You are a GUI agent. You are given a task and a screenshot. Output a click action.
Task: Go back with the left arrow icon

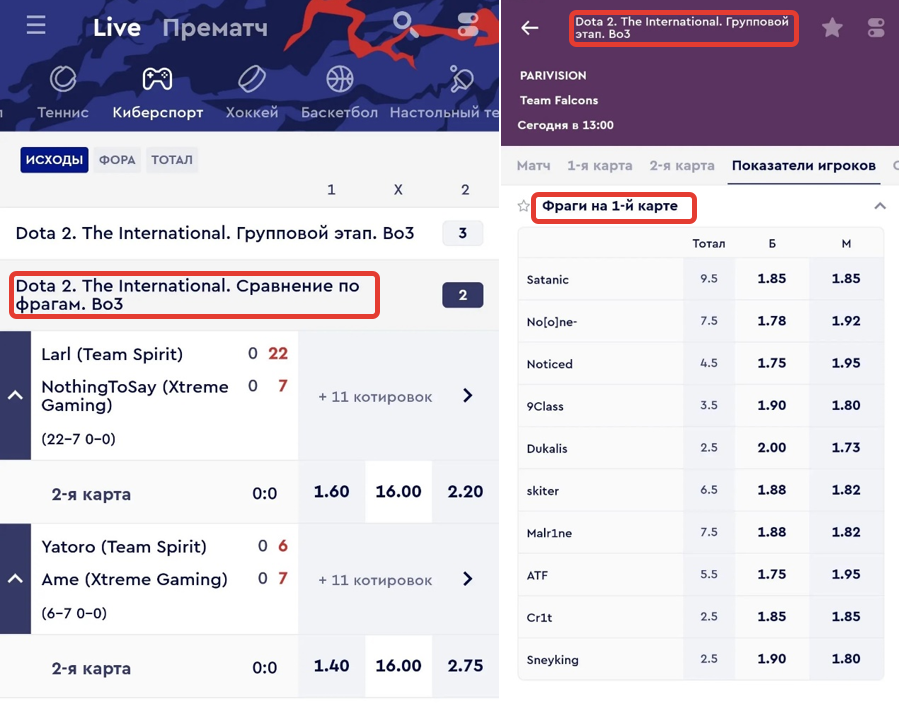pyautogui.click(x=530, y=28)
